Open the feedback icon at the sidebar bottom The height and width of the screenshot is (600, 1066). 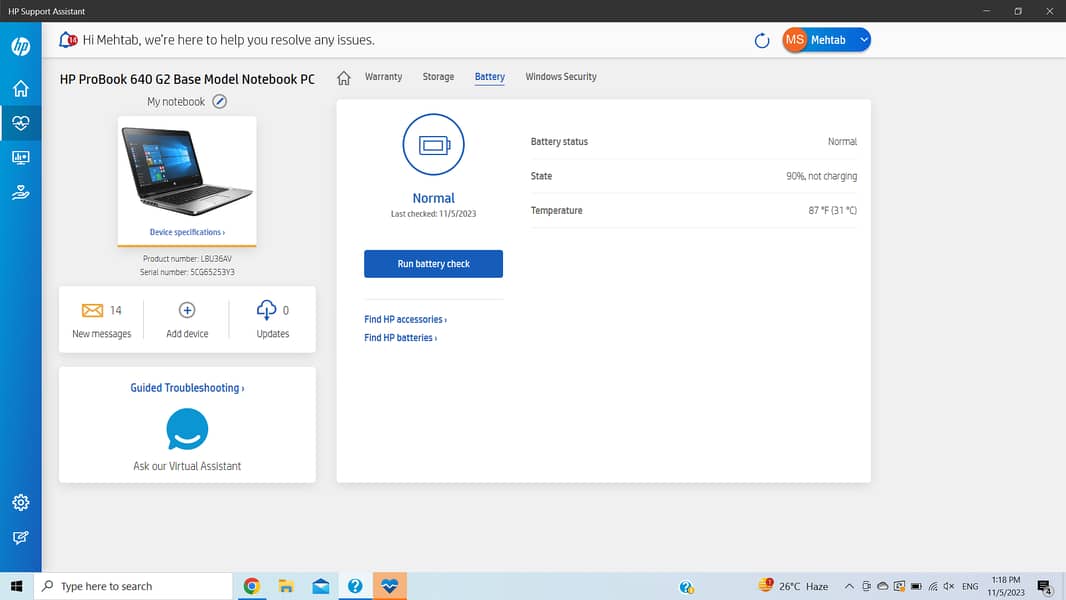pos(20,538)
